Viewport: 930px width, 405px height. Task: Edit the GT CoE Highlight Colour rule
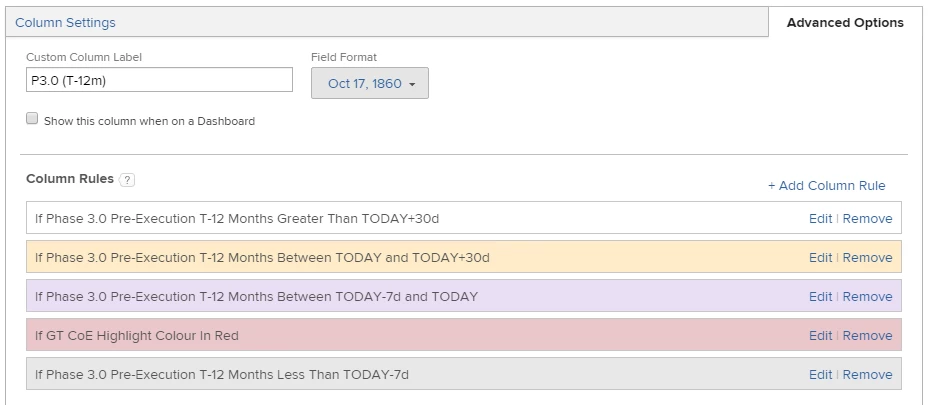pyautogui.click(x=820, y=335)
